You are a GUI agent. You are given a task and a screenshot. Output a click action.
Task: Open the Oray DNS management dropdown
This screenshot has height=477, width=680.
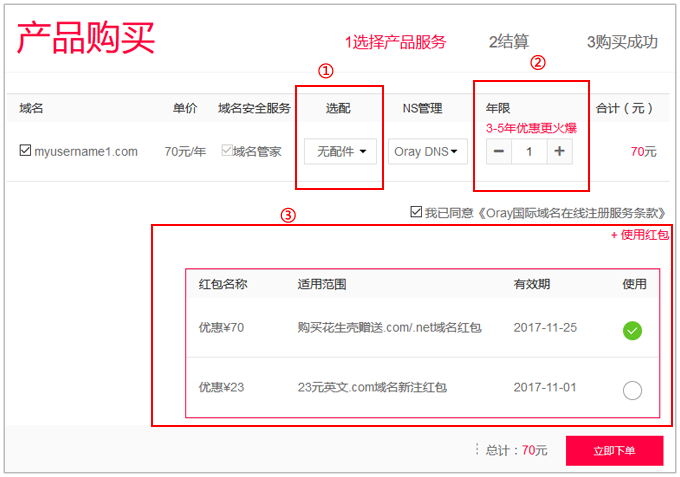click(x=428, y=152)
